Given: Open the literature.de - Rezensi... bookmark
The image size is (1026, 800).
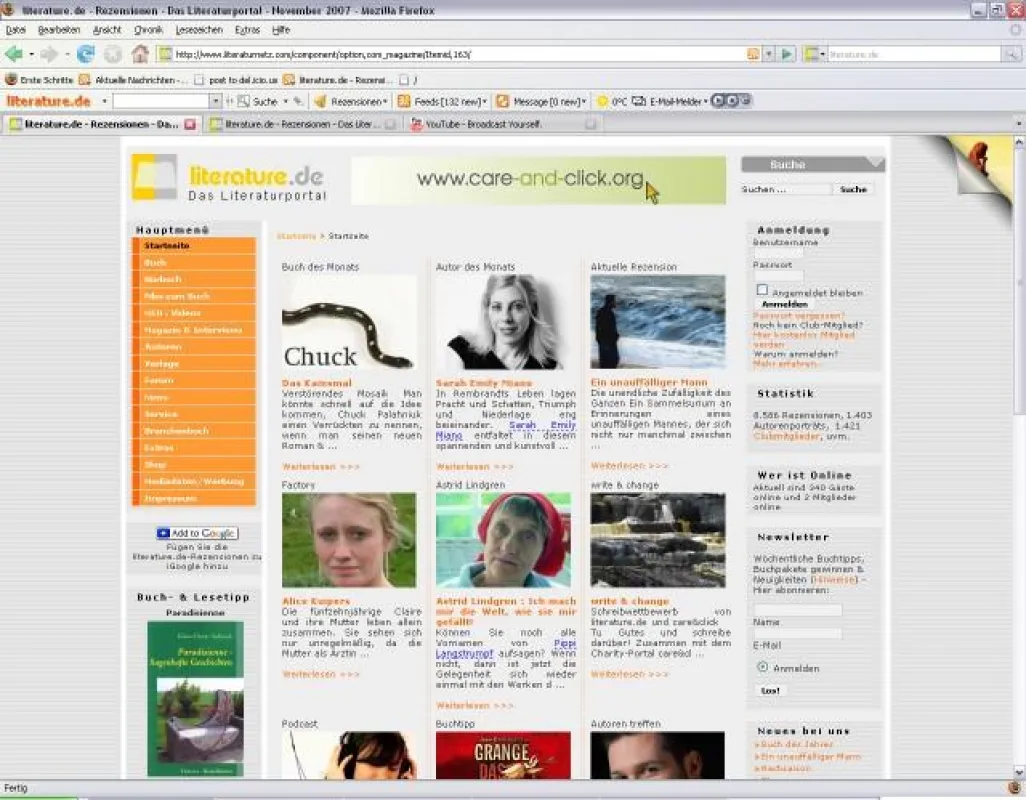Looking at the screenshot, I should [338, 80].
